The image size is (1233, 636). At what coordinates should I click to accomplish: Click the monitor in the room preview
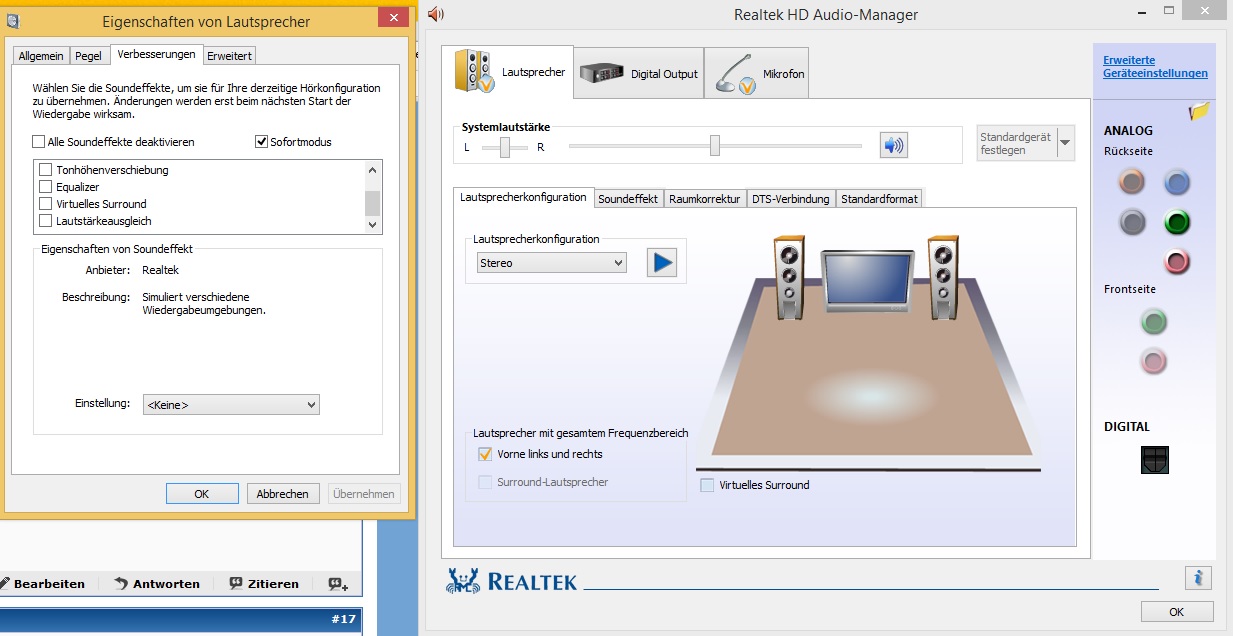tap(866, 283)
